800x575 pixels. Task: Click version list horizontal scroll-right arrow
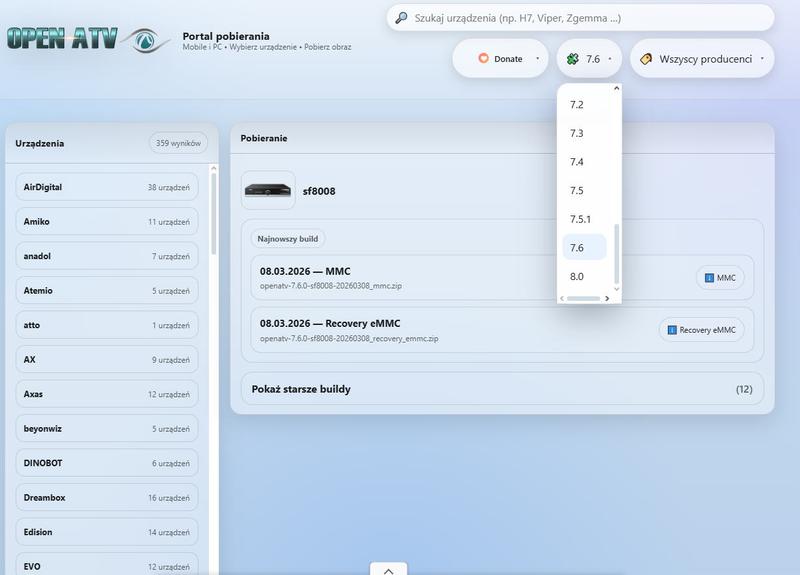click(607, 298)
